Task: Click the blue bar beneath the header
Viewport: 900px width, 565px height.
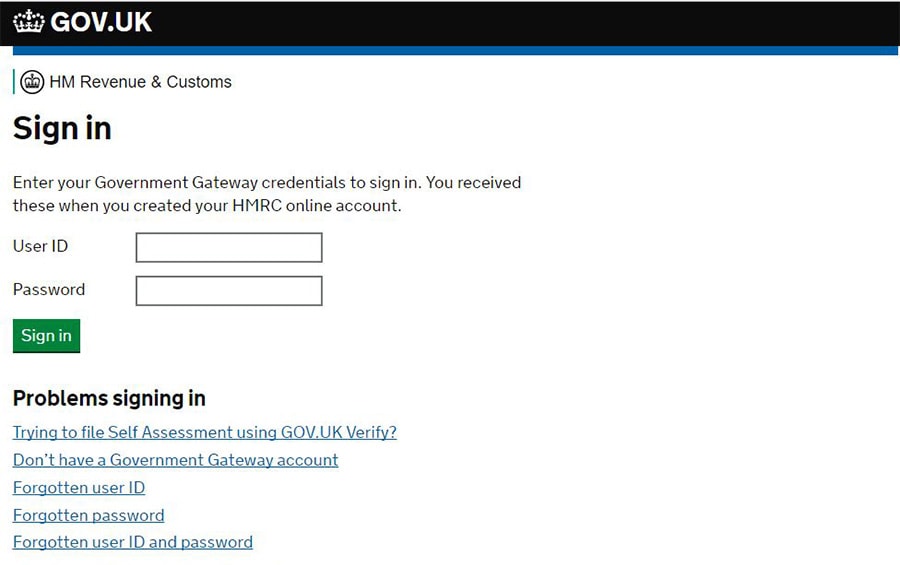Action: tap(455, 51)
